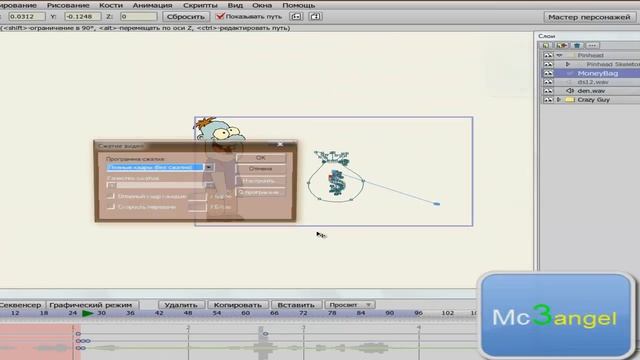Screen dimensions: 640x360
Task: Collapse the Pinhead layer group
Action: click(559, 55)
